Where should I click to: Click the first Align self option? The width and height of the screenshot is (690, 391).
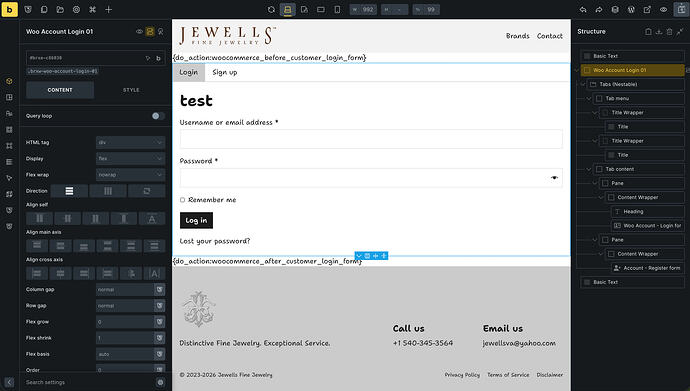39,218
